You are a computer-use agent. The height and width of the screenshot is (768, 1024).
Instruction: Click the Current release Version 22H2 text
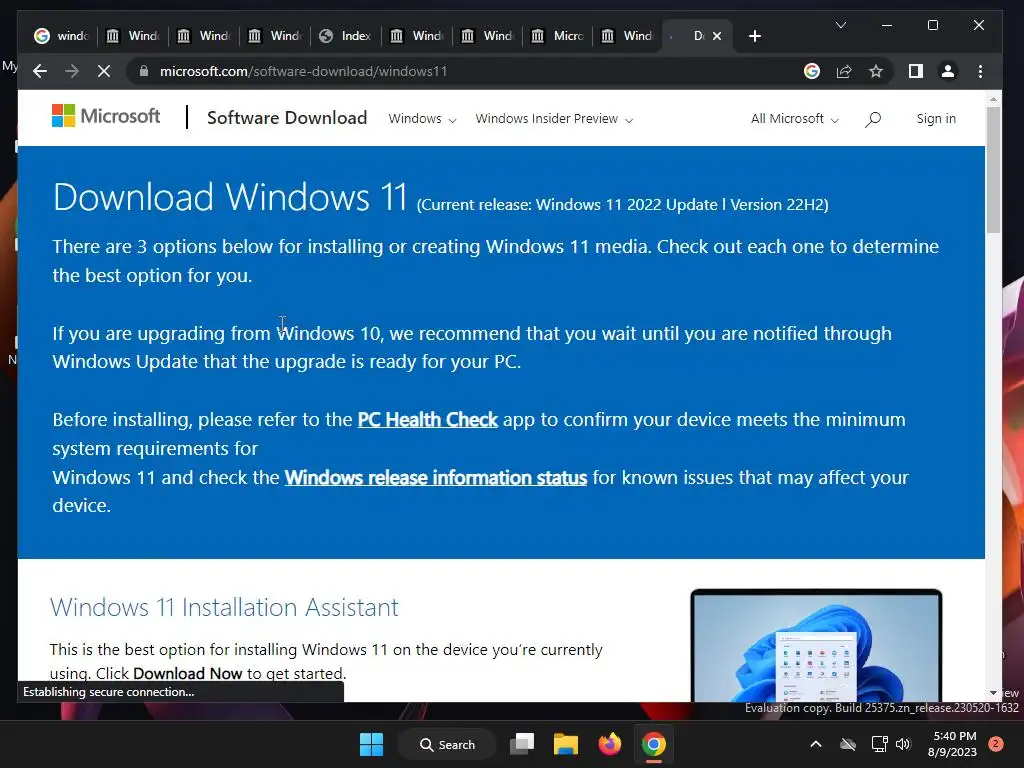pos(622,204)
